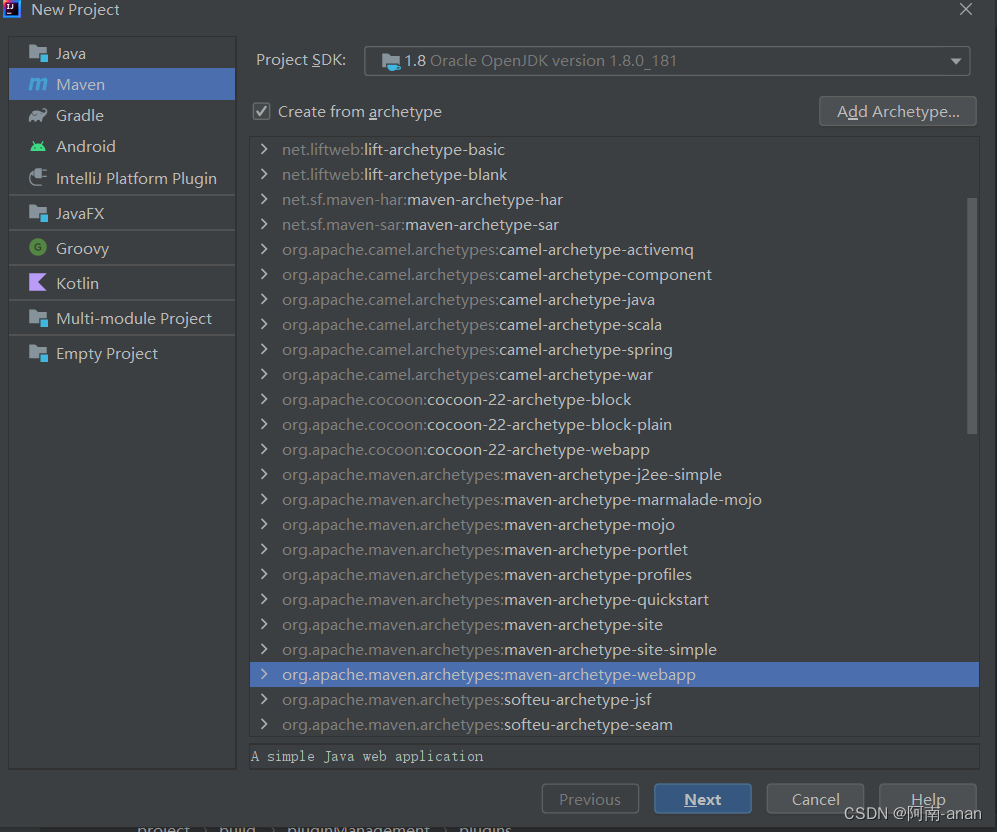Image resolution: width=997 pixels, height=832 pixels.
Task: Click the IntelliJ Platform Plugin icon
Action: click(x=38, y=177)
